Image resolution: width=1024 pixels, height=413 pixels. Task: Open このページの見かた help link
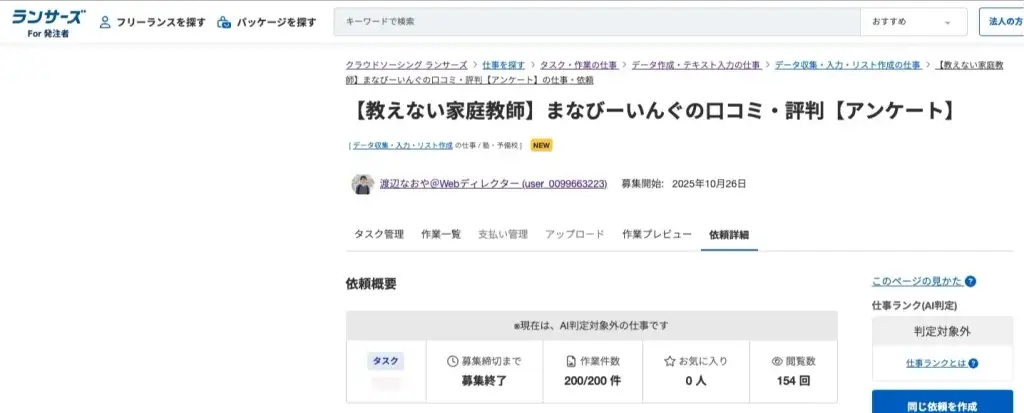(917, 282)
